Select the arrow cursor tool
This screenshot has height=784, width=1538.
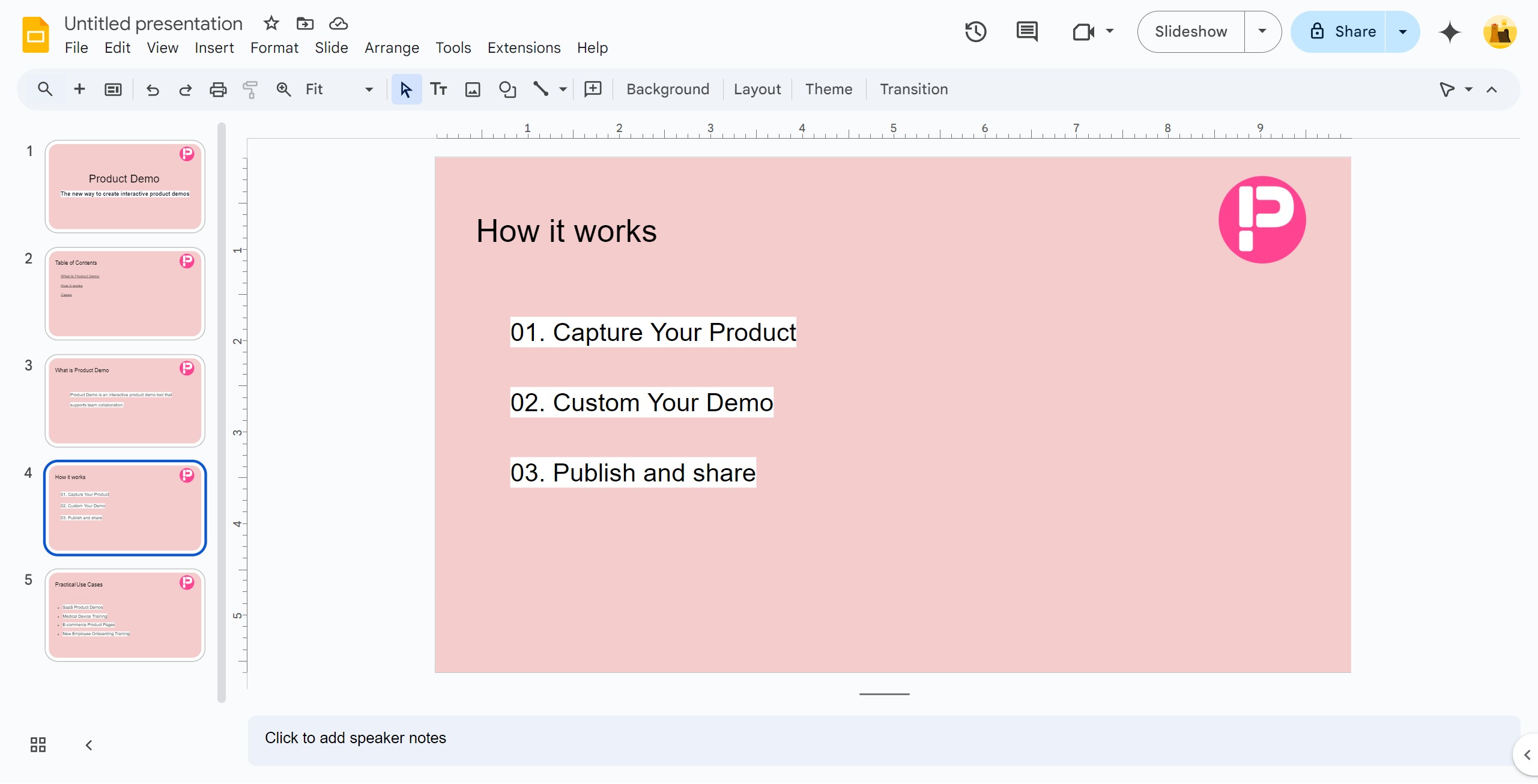[x=406, y=89]
